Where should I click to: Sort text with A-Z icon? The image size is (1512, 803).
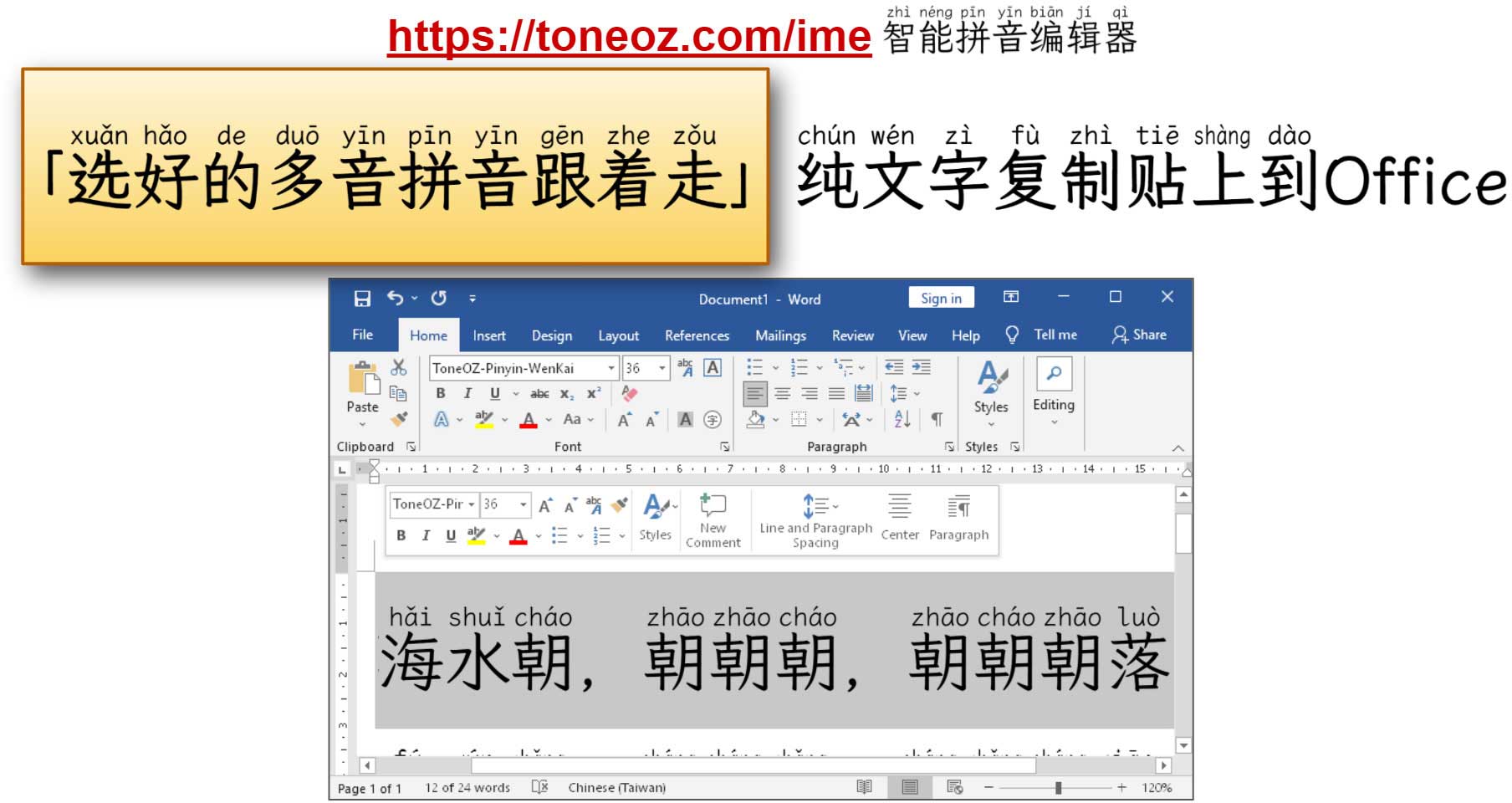[x=902, y=419]
